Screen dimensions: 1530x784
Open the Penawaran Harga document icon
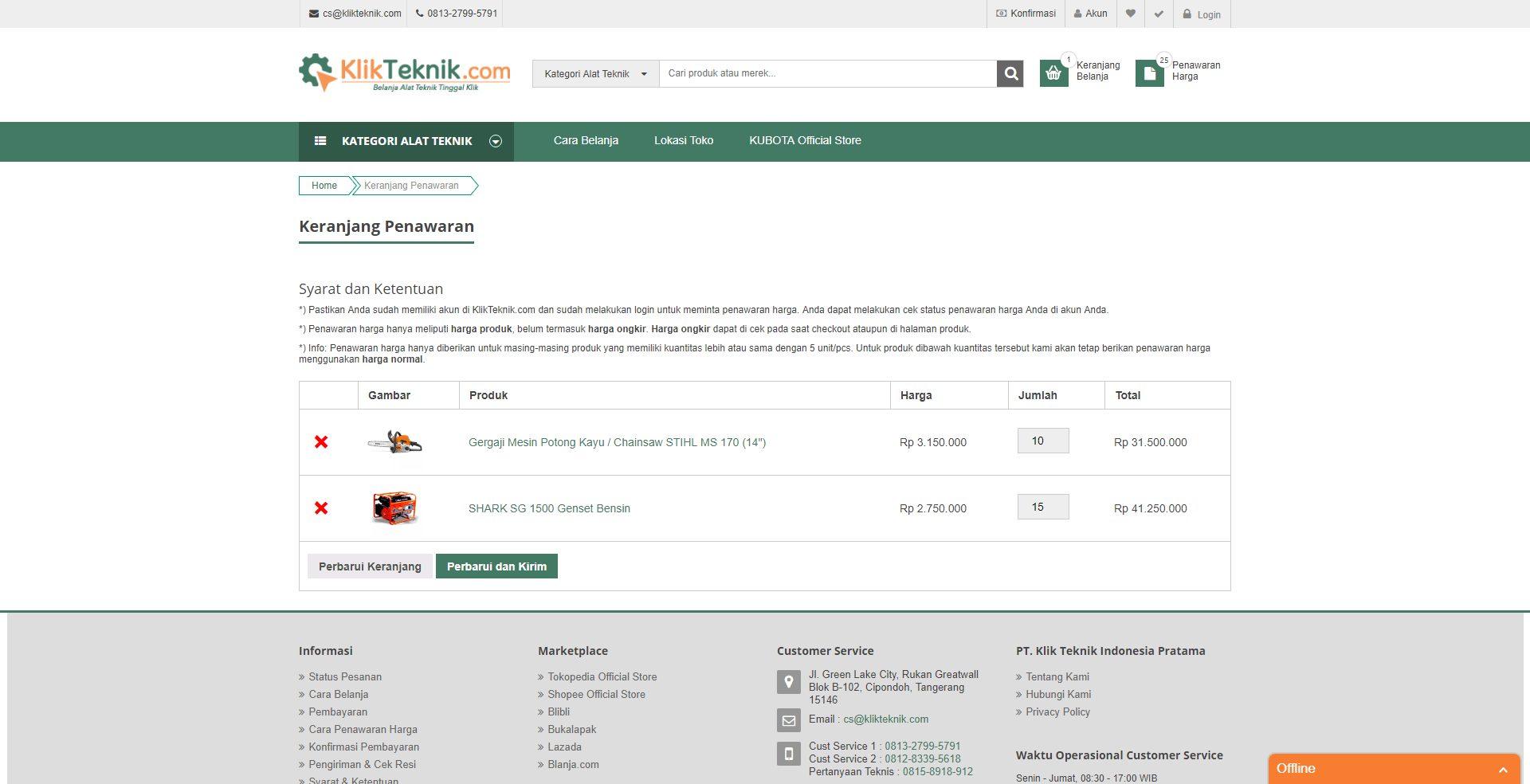[x=1149, y=73]
